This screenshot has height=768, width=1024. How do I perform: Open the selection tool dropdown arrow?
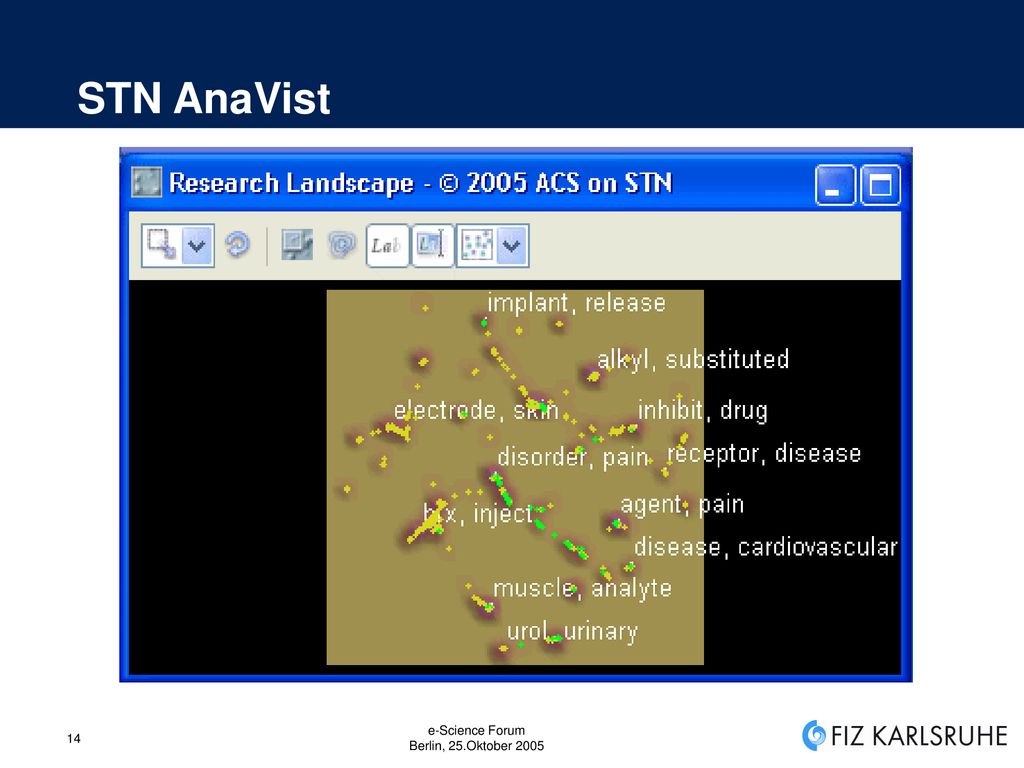197,246
